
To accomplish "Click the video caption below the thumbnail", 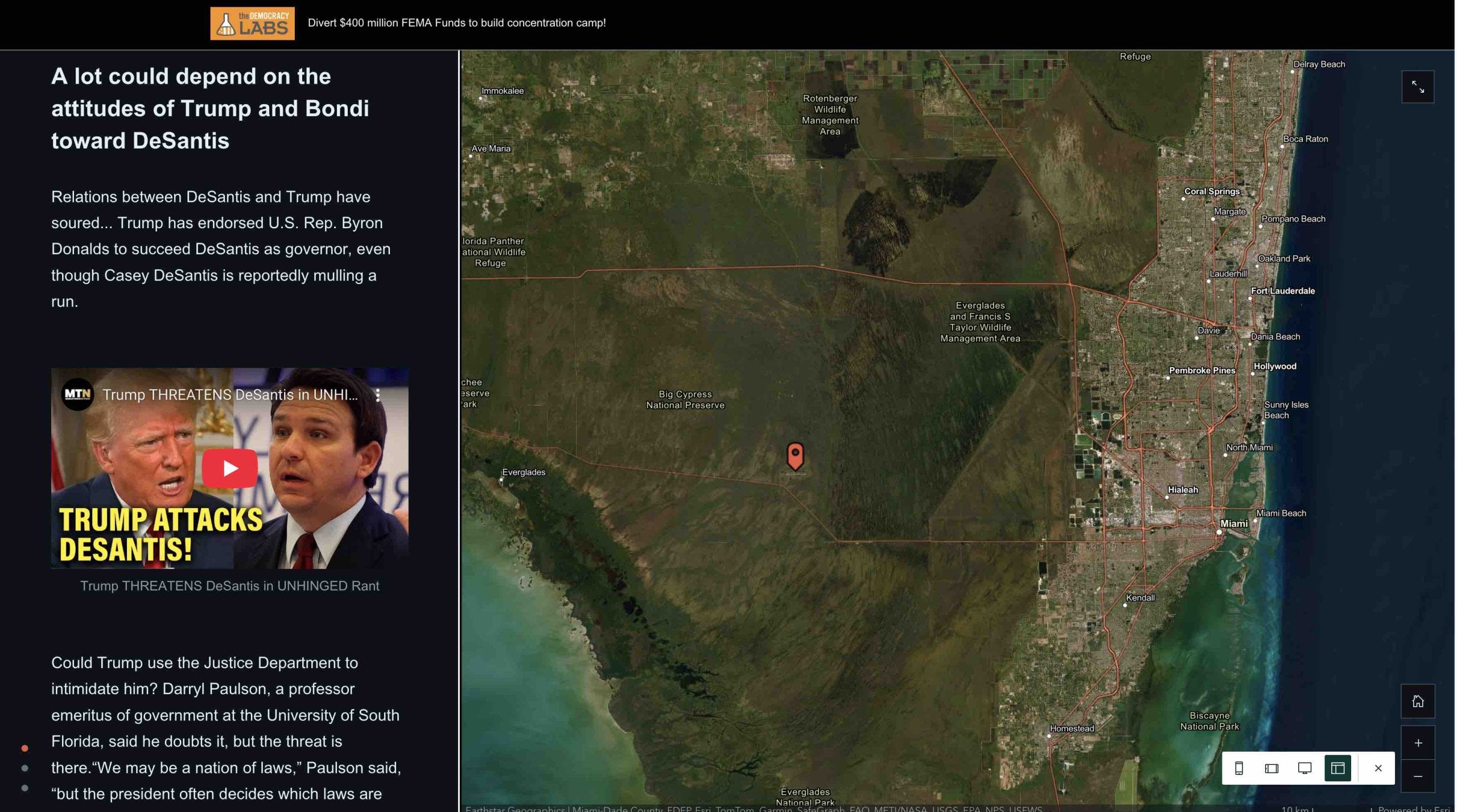I will tap(229, 586).
